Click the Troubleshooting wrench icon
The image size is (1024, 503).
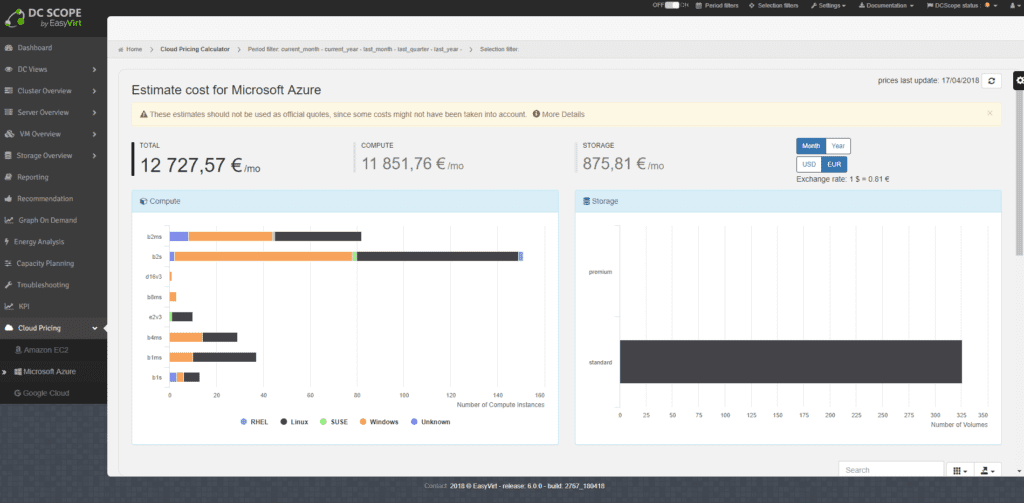(8, 285)
